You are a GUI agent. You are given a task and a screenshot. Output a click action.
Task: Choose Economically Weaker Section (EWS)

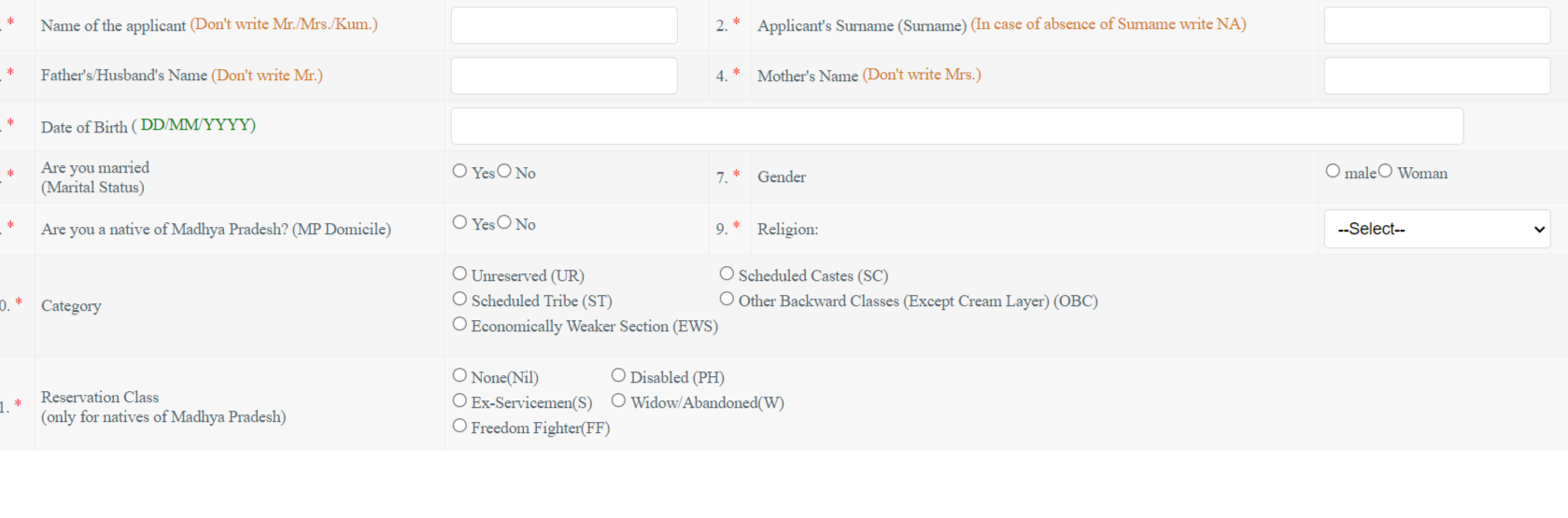459,324
